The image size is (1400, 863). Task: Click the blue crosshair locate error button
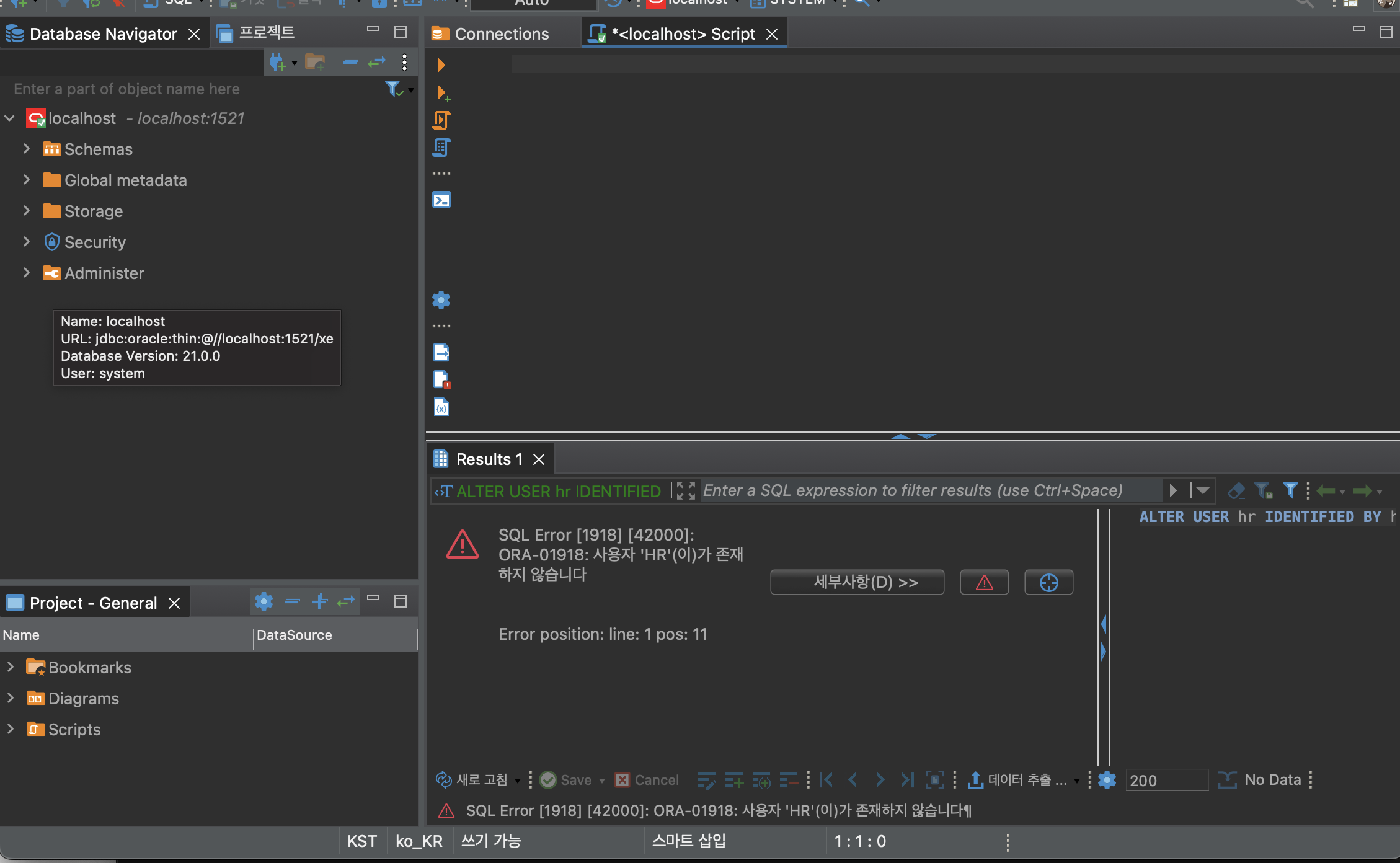(x=1048, y=583)
